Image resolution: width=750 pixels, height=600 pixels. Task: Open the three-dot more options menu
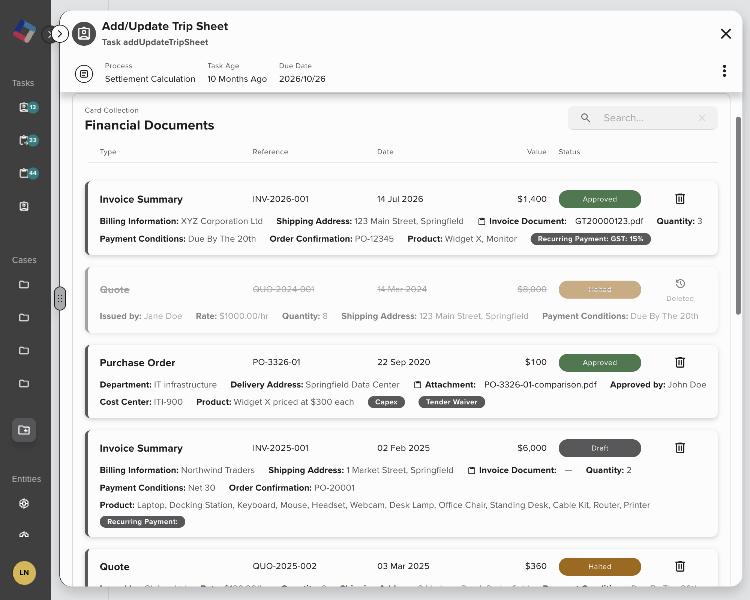point(724,71)
